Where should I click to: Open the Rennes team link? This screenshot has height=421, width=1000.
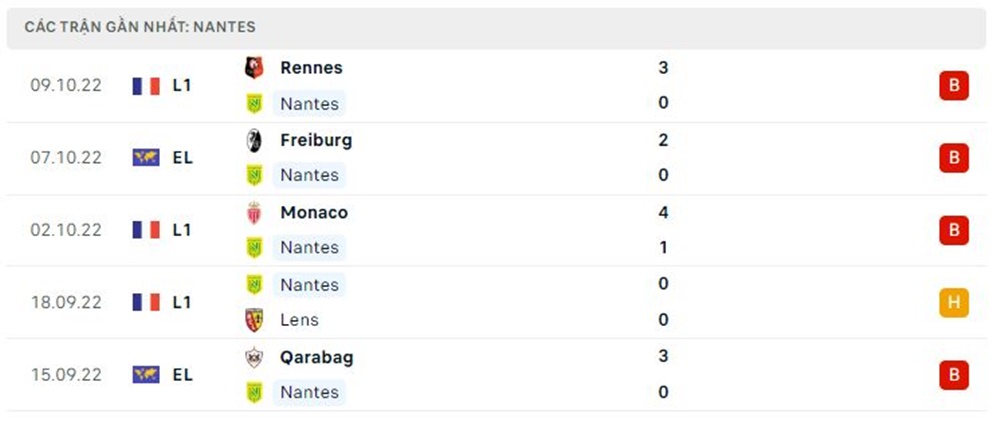pos(311,68)
